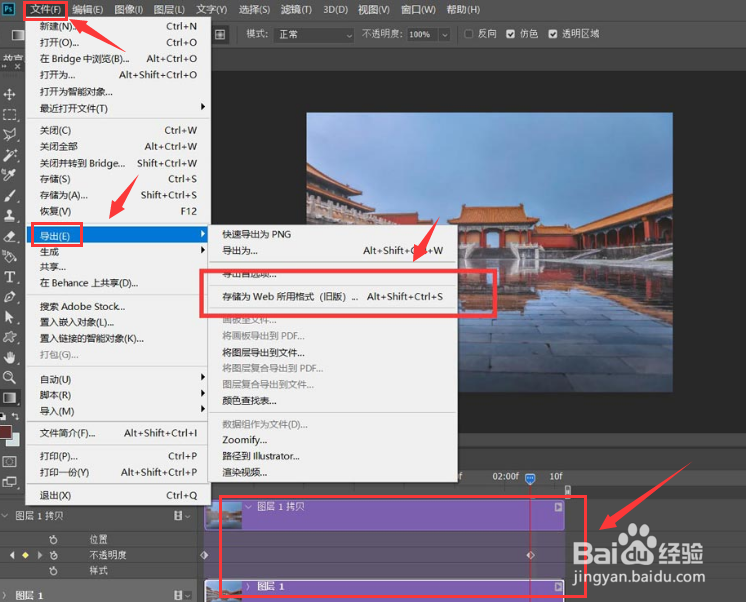Toggle the yellow opacity keyframe diamond
This screenshot has width=746, height=602.
click(26, 555)
